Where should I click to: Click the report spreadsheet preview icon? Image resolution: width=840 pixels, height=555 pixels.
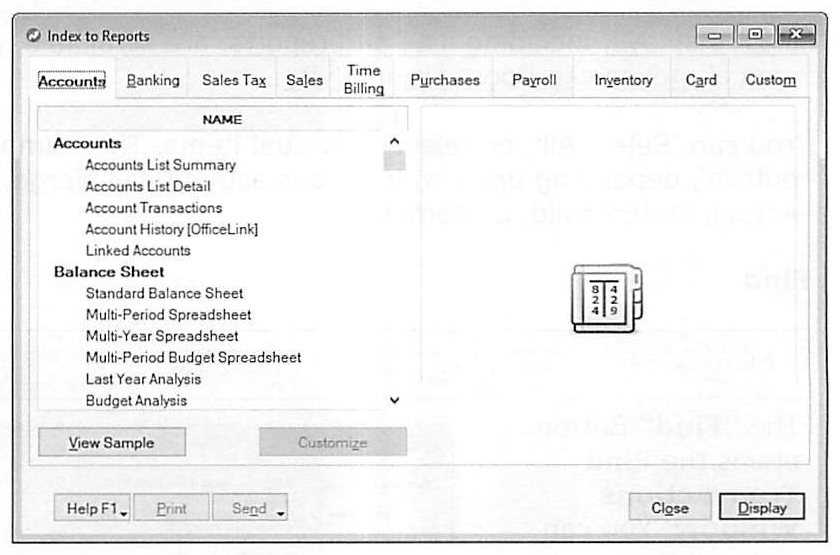pos(606,298)
